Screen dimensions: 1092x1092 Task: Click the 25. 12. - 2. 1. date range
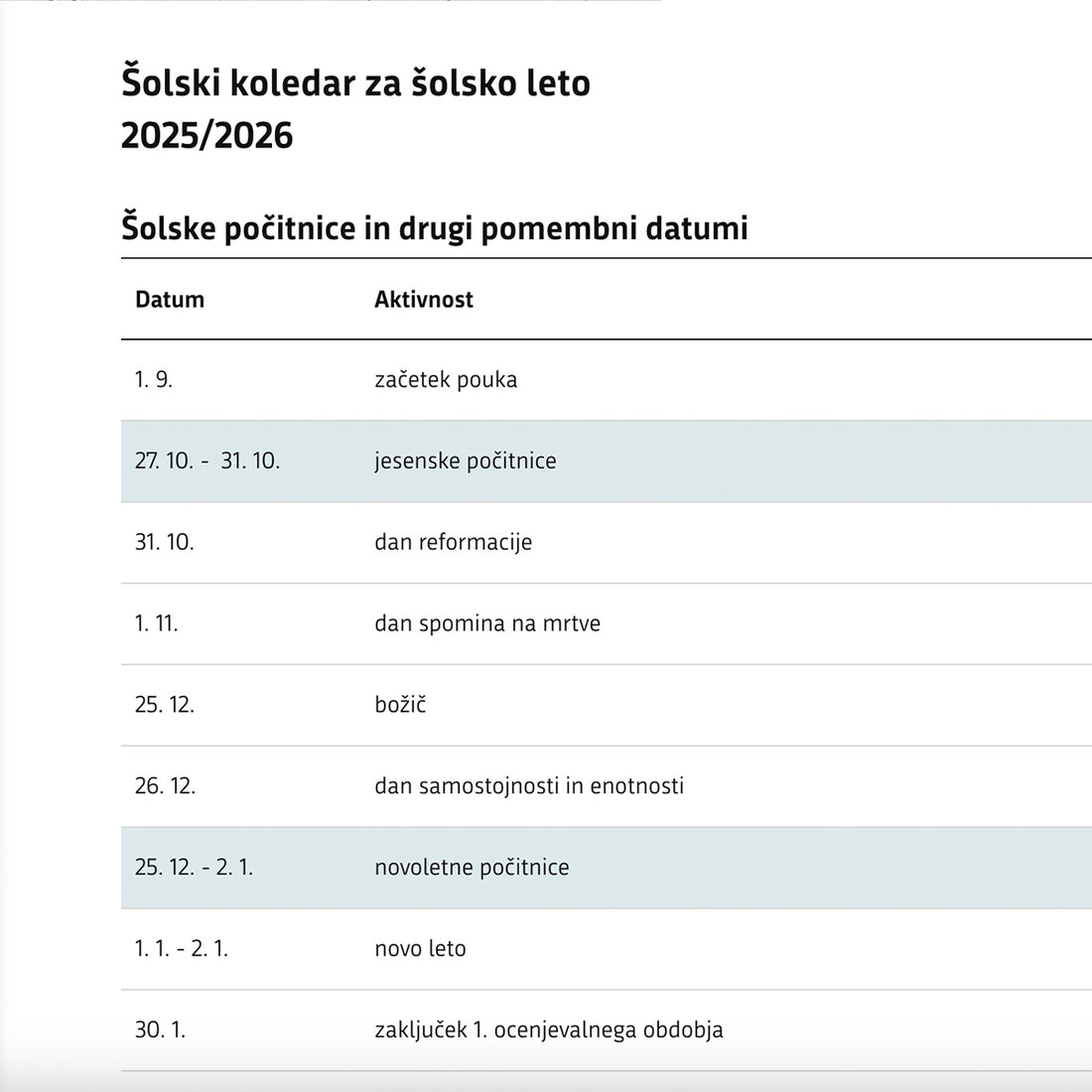195,869
